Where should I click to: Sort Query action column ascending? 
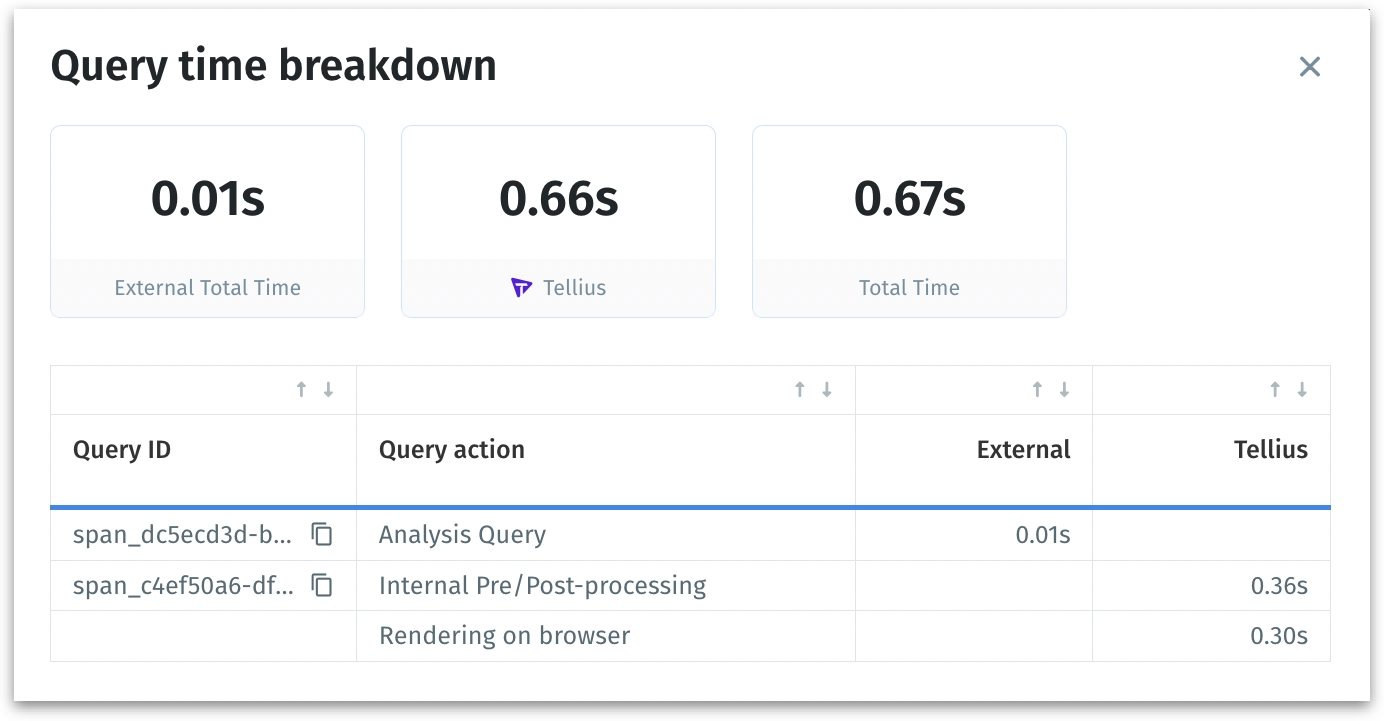[x=800, y=390]
